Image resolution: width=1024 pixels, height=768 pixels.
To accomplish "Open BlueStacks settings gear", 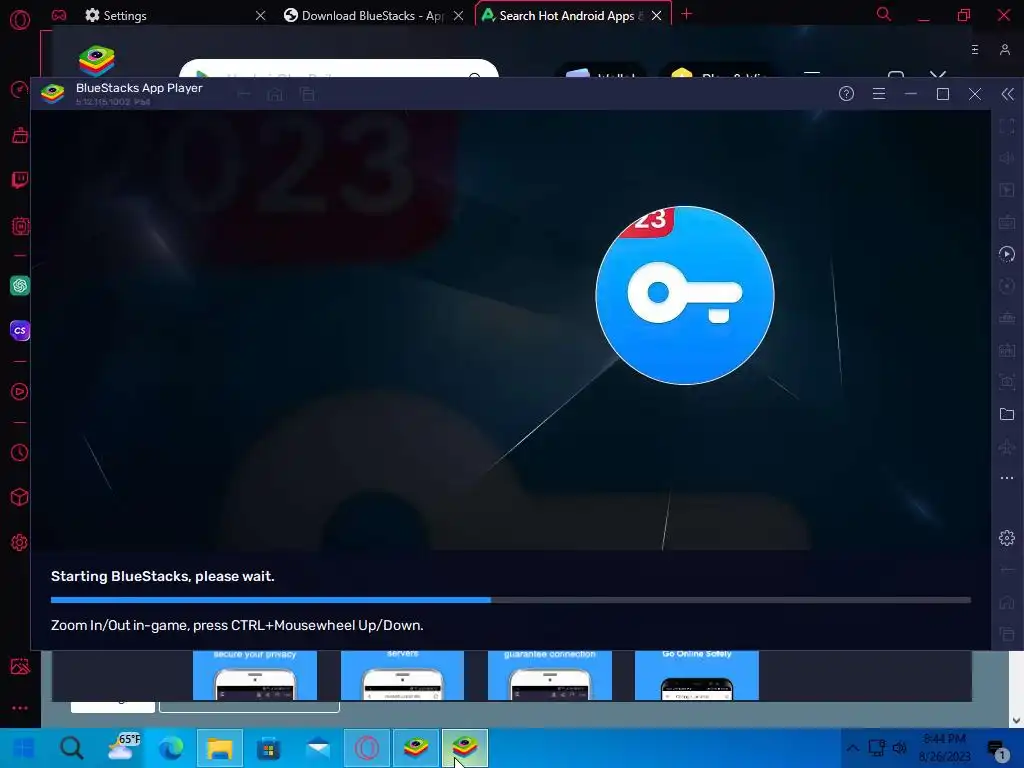I will coord(1007,538).
